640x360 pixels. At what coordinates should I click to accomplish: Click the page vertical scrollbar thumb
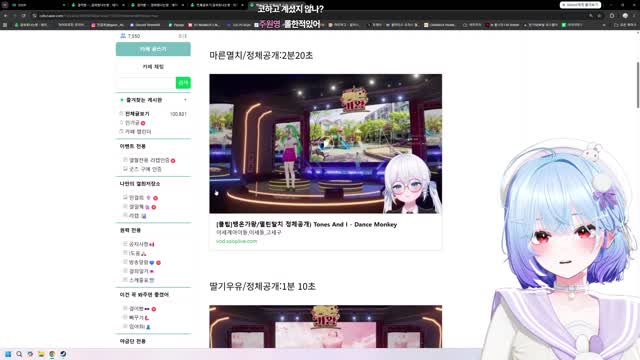[638, 85]
